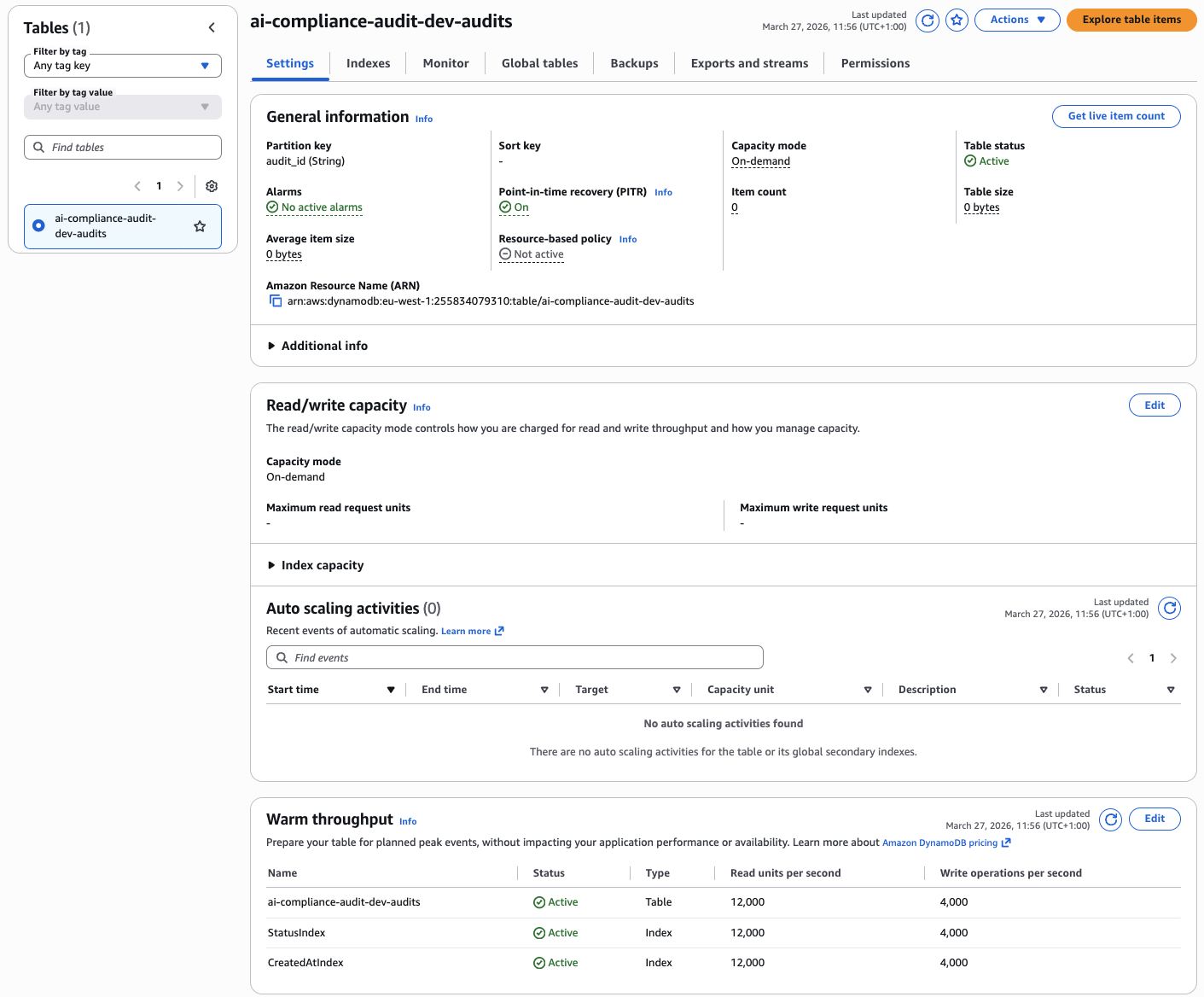Open the Status column filter dropdown
The image size is (1204, 997).
click(1170, 689)
